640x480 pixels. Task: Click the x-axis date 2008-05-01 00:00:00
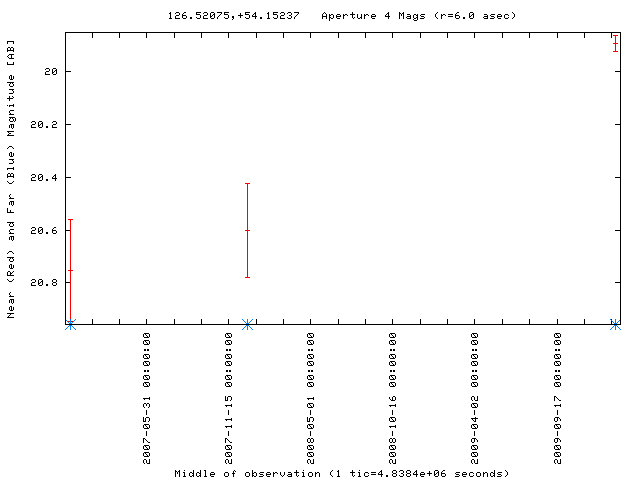(311, 398)
